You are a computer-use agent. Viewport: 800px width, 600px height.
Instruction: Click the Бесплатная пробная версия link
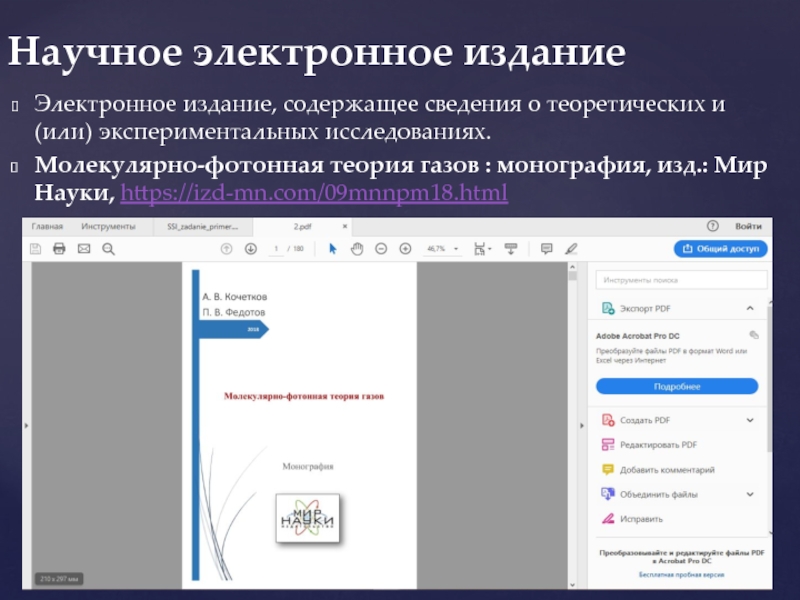point(681,575)
